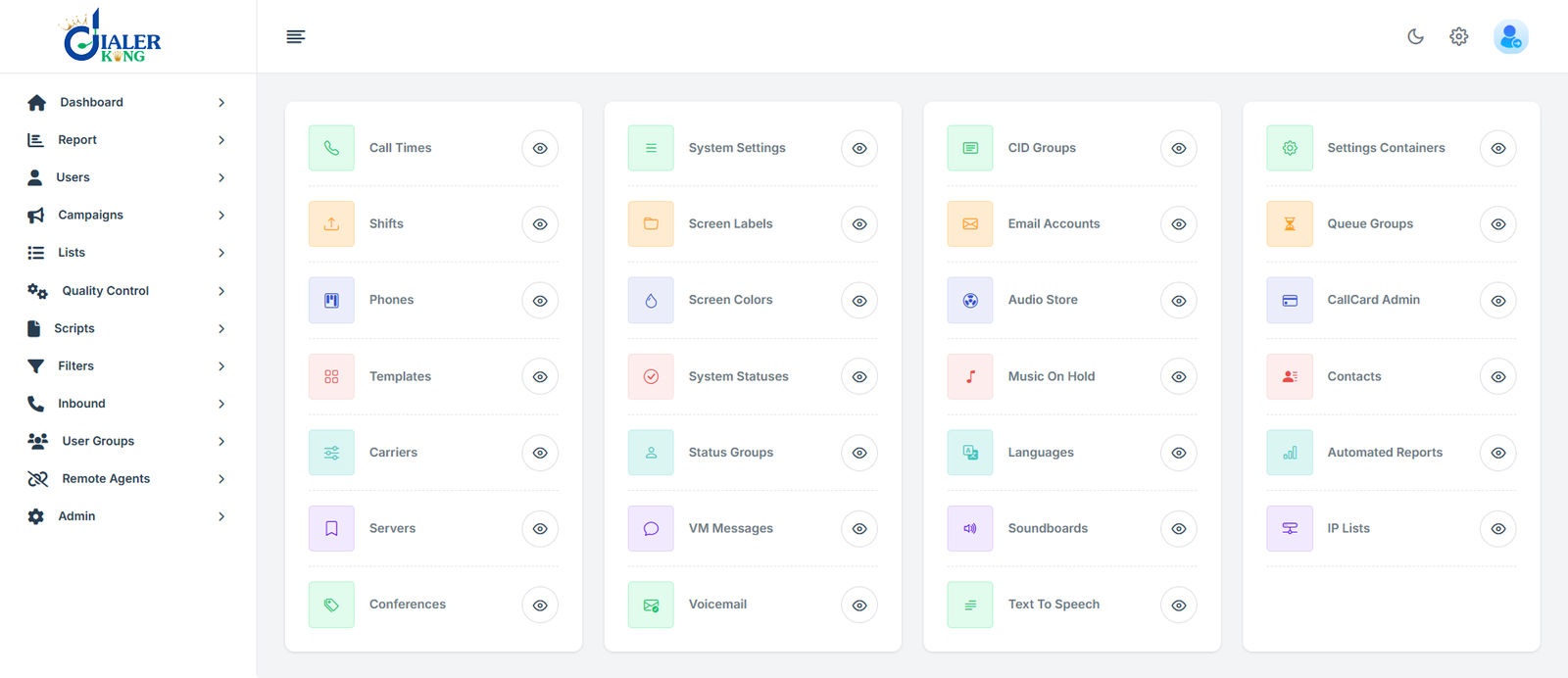Click the Voicemail envelope icon
Screen dimensions: 1568x678
coord(651,605)
